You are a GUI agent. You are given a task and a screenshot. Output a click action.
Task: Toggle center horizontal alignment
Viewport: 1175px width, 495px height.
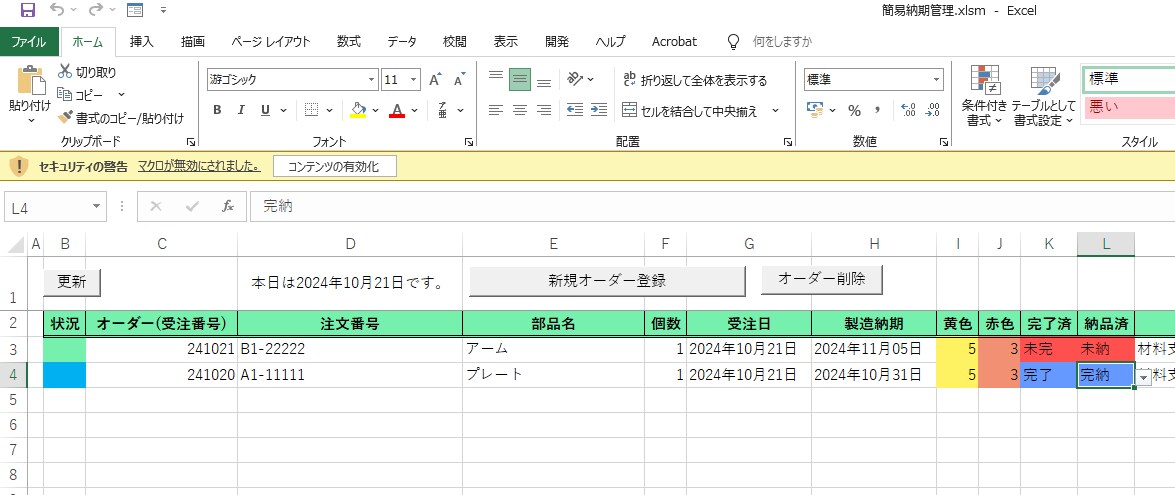click(x=520, y=110)
